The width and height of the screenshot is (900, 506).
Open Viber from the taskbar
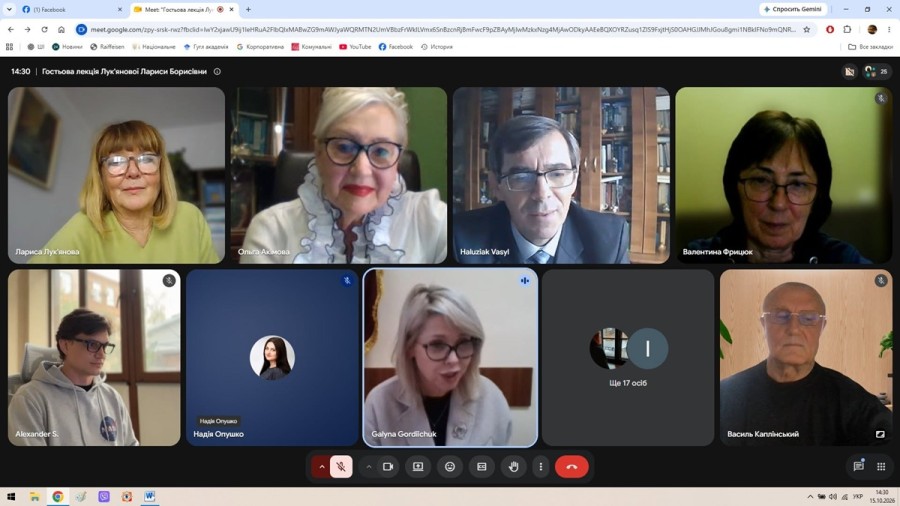[104, 497]
